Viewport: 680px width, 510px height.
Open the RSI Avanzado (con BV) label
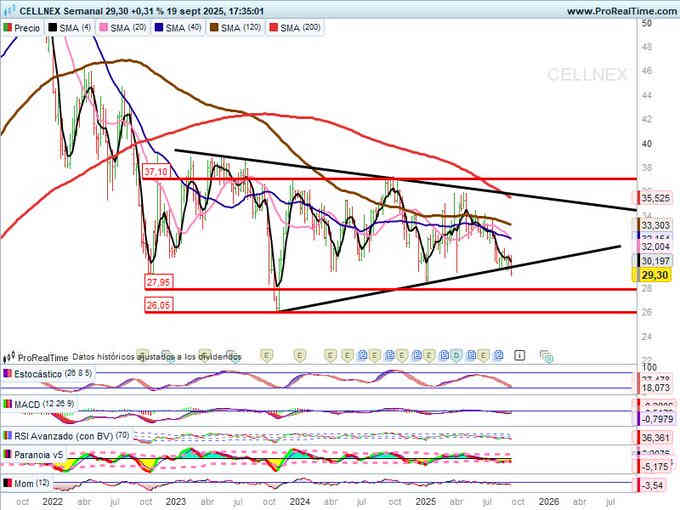[x=71, y=435]
